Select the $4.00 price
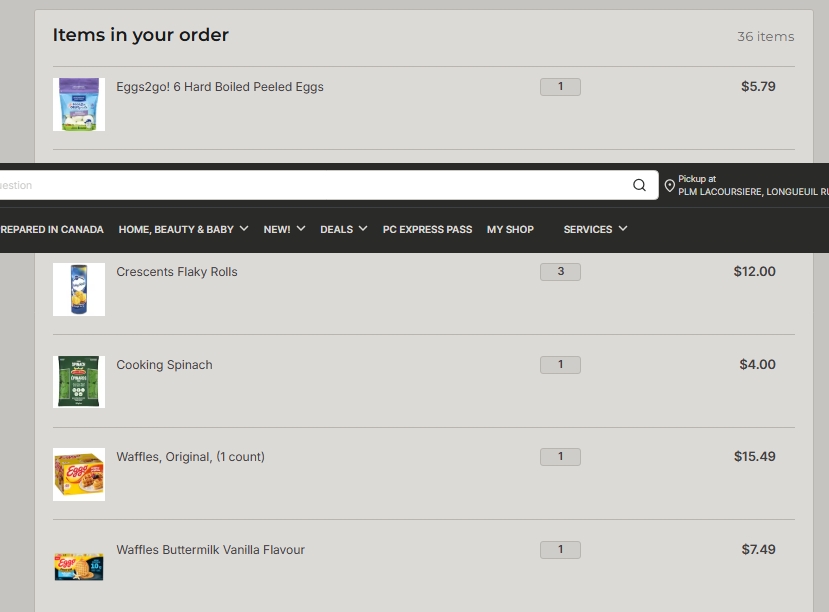 tap(757, 364)
